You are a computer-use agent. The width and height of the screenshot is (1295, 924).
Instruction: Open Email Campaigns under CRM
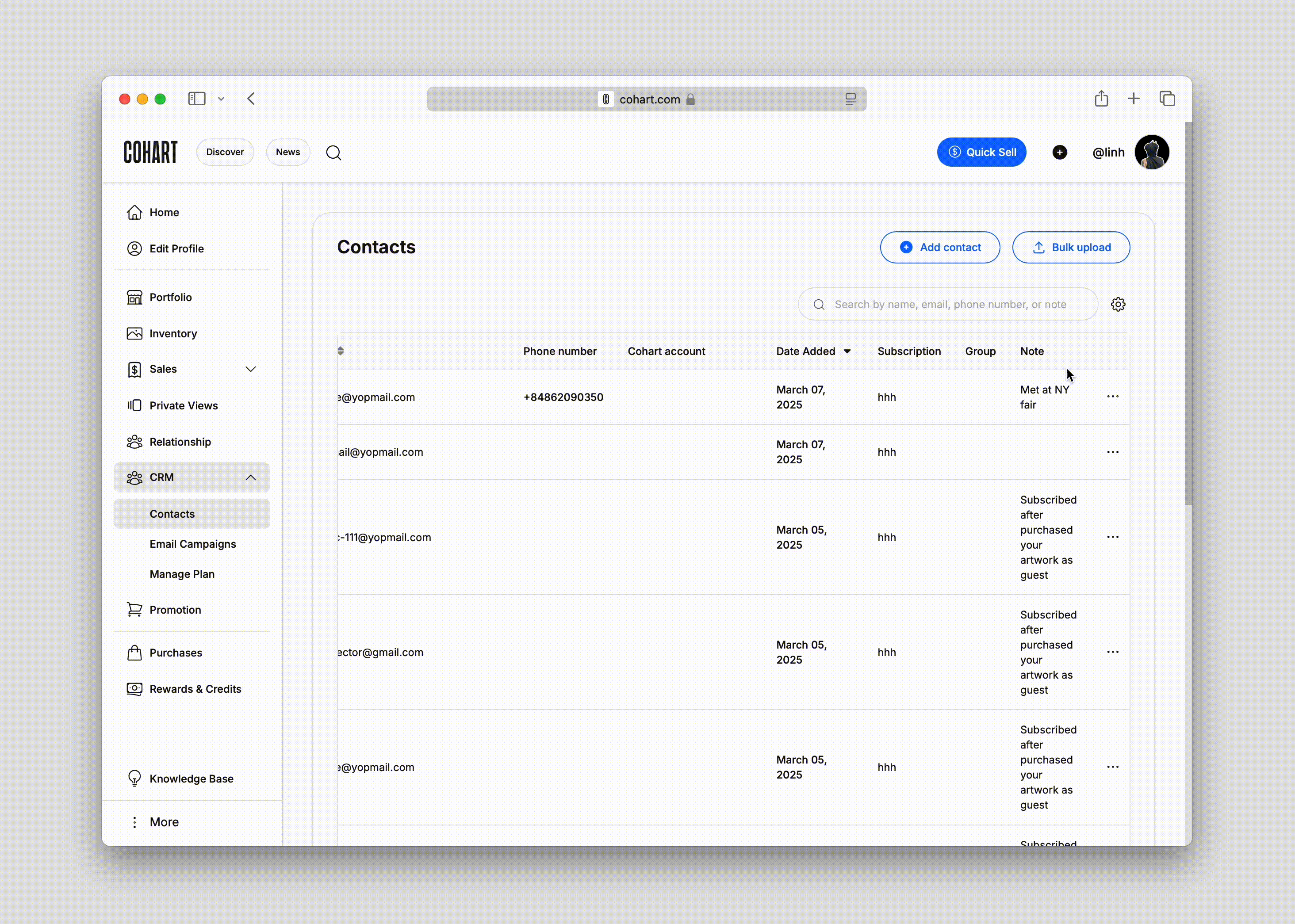click(192, 544)
